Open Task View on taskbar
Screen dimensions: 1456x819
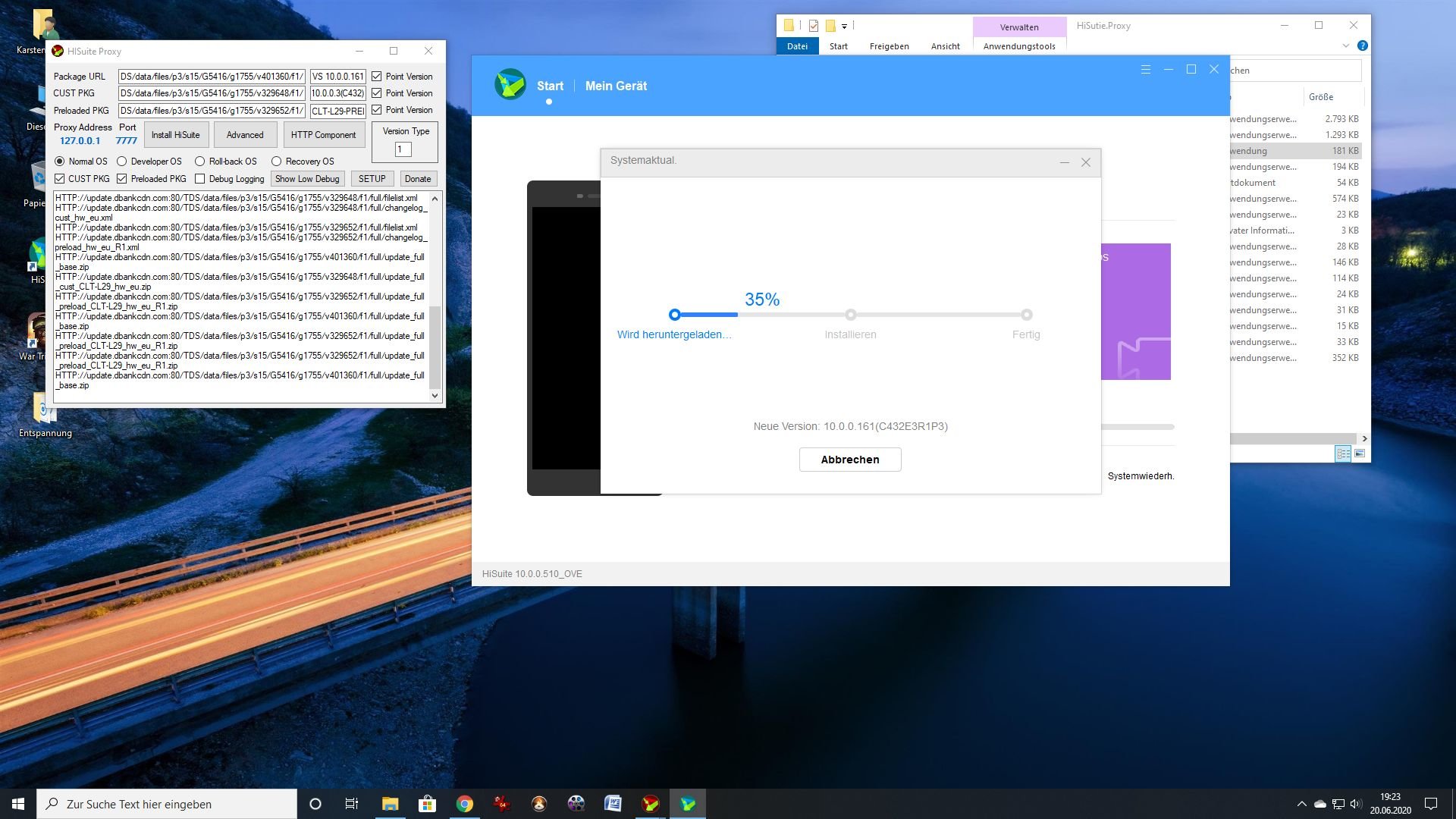coord(352,804)
